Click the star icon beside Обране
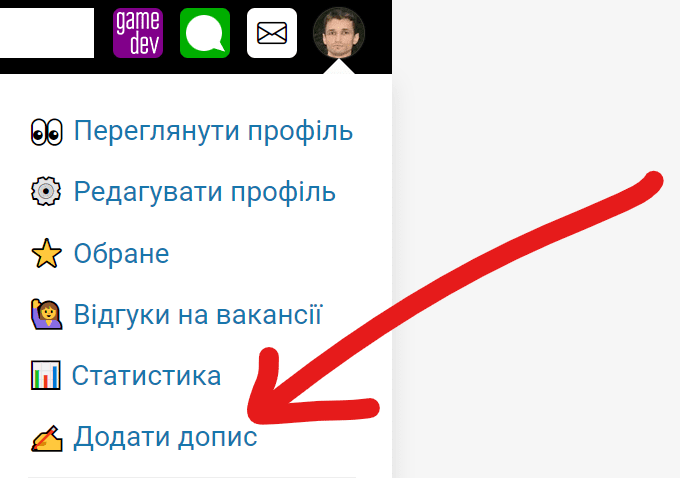 point(46,253)
